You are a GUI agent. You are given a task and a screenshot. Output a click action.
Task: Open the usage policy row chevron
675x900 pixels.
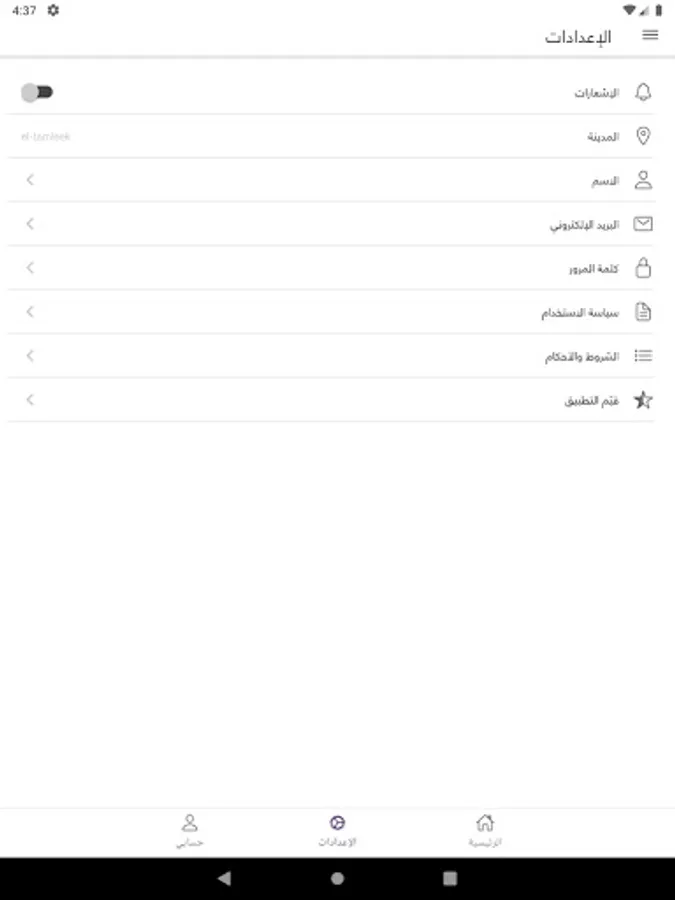[x=30, y=312]
